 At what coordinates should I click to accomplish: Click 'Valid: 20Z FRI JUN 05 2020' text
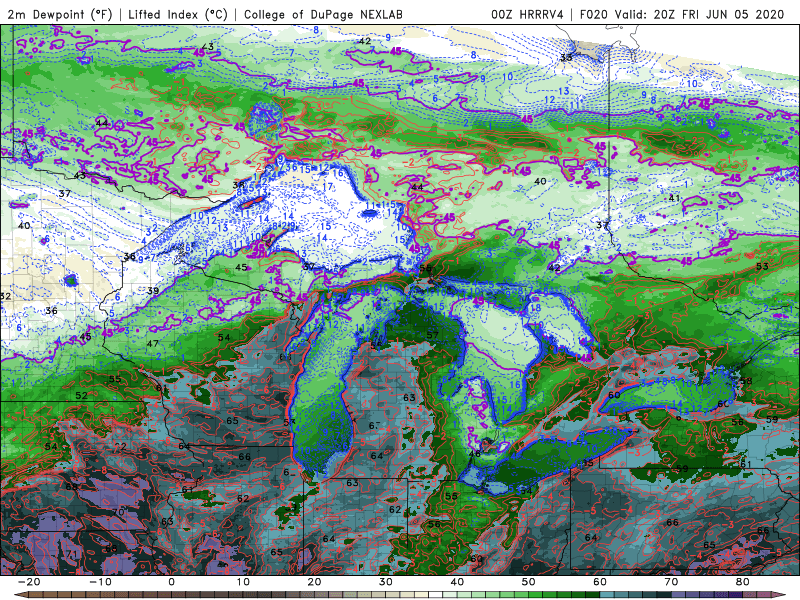click(699, 14)
